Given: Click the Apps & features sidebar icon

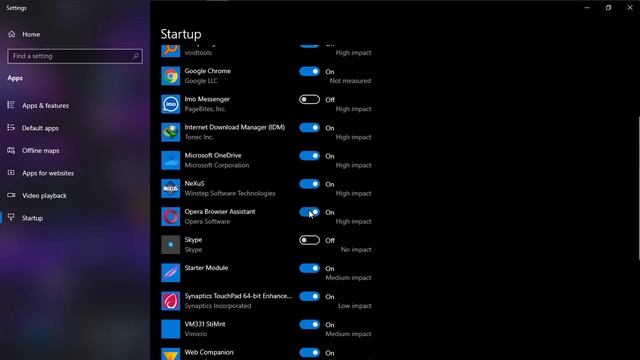Looking at the screenshot, I should 11,105.
